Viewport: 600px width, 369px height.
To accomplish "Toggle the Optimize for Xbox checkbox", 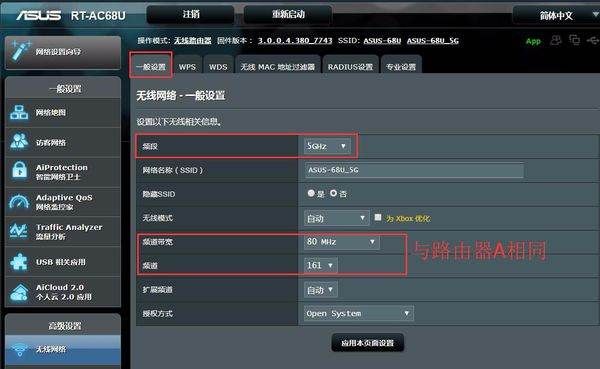I will click(x=378, y=217).
